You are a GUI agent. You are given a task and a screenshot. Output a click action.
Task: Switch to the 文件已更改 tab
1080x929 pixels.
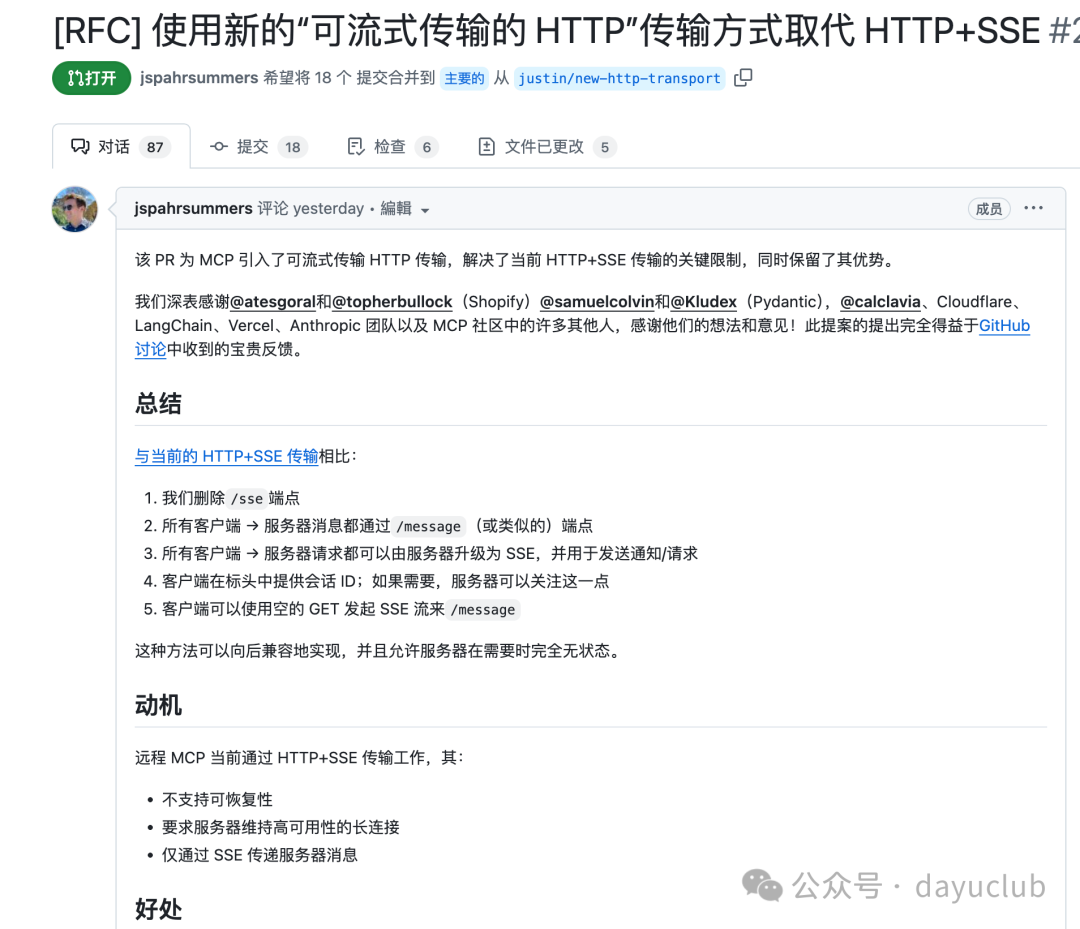(x=545, y=146)
